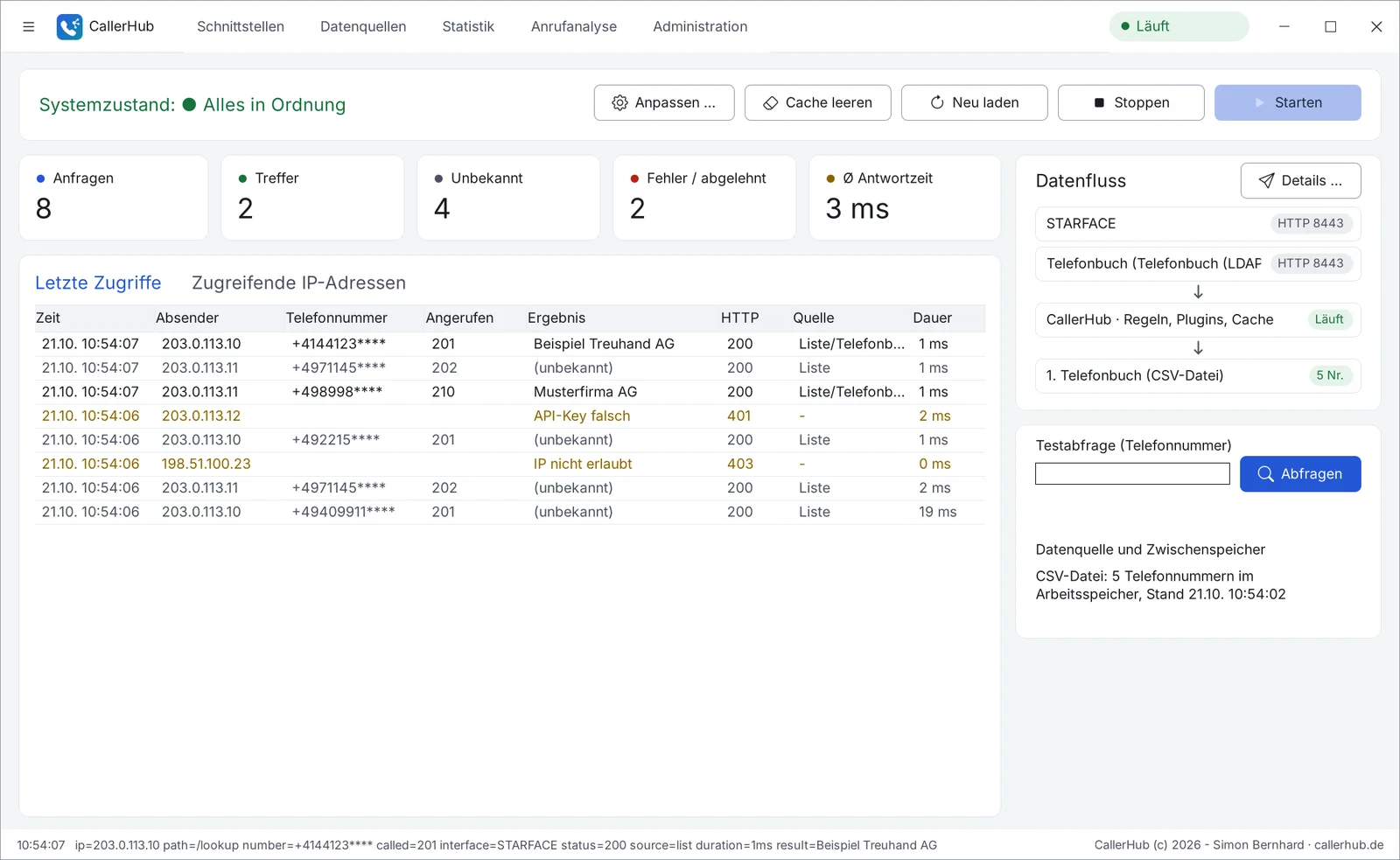The height and width of the screenshot is (860, 1400).
Task: Click the Ø Antwortzeit card
Action: [905, 198]
